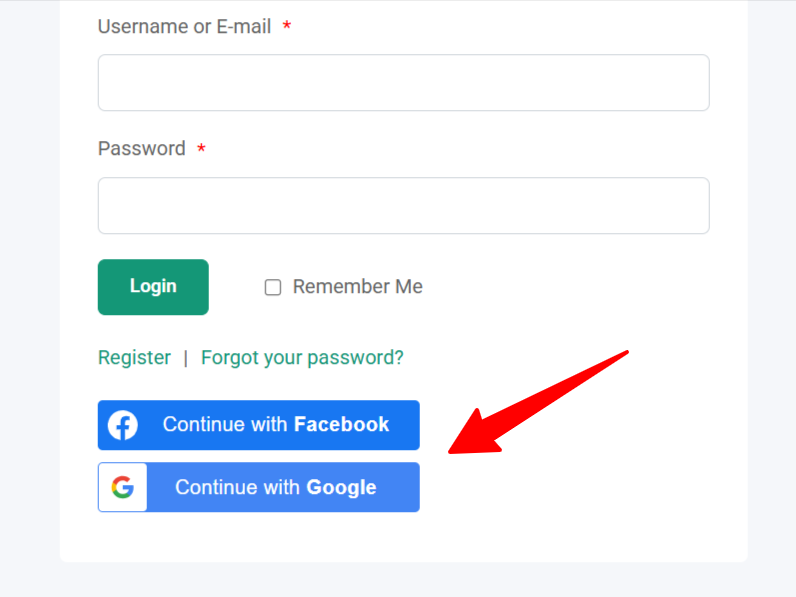This screenshot has height=597, width=796.
Task: Click the separator between Register and Forgot password
Action: click(x=186, y=358)
